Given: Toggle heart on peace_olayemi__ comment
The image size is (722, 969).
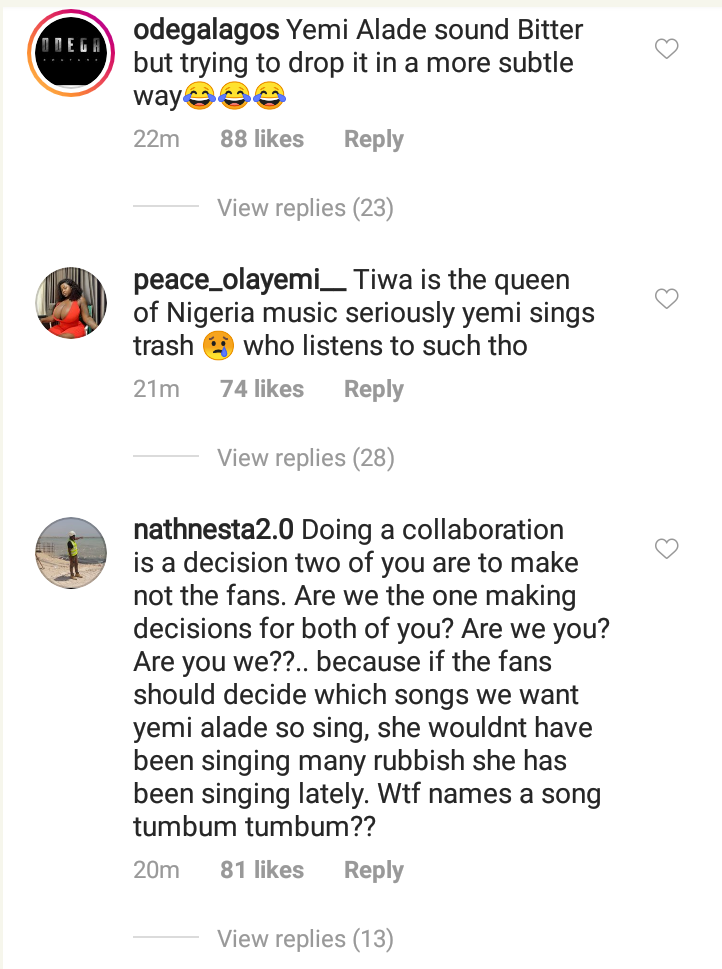Looking at the screenshot, I should click(x=666, y=298).
